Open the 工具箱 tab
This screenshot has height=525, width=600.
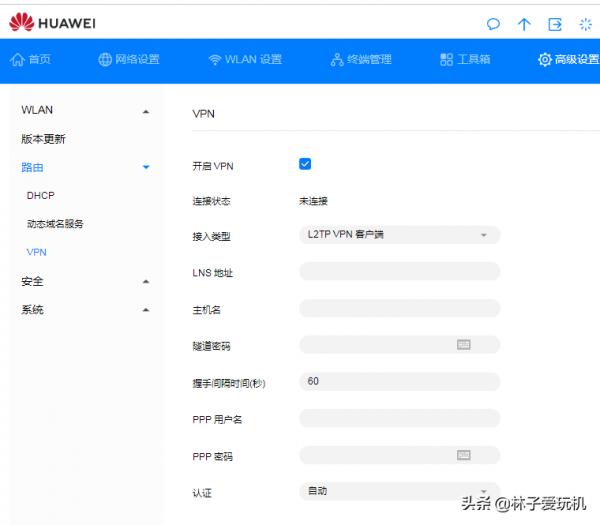point(465,59)
